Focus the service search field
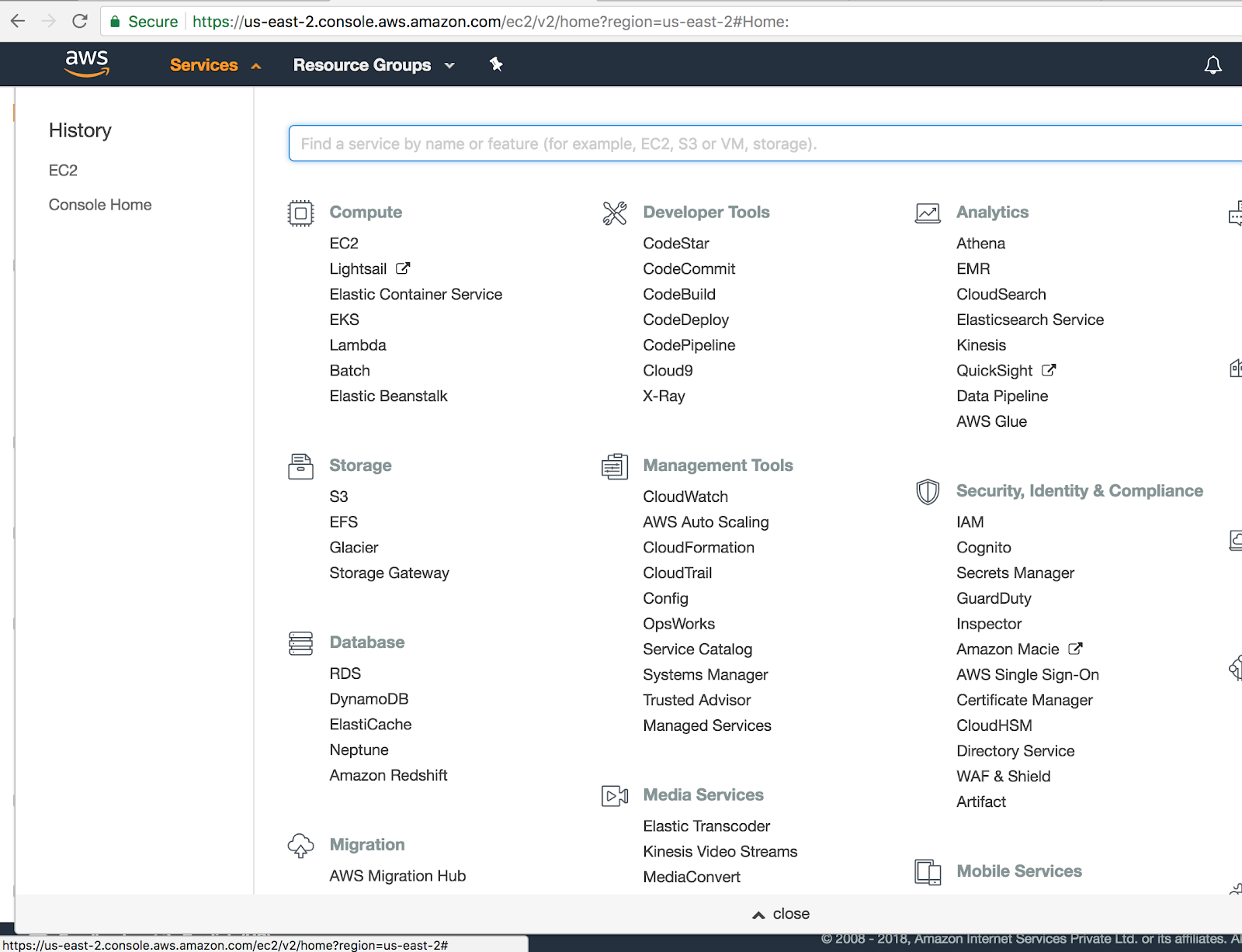1242x952 pixels. click(x=765, y=144)
